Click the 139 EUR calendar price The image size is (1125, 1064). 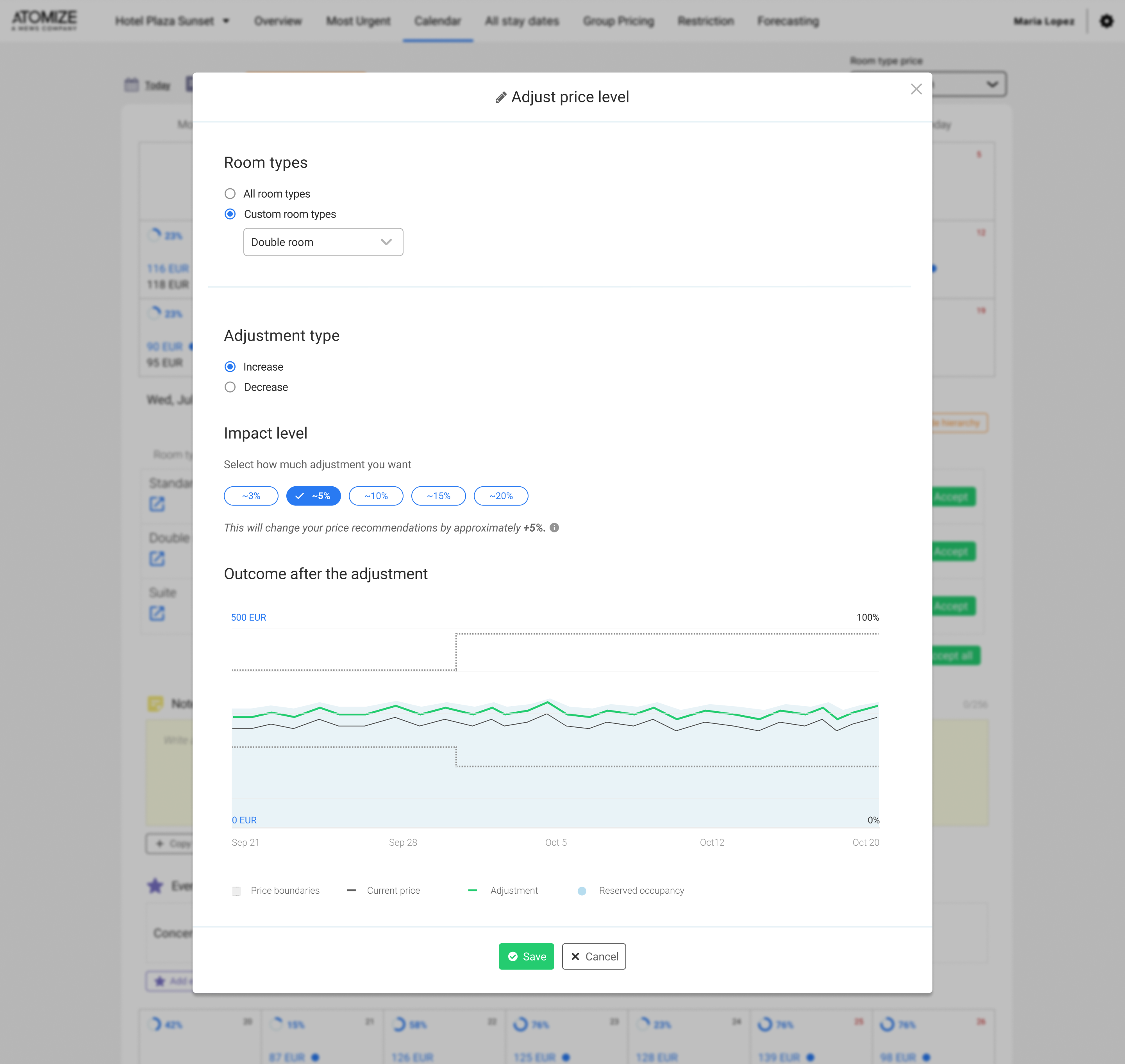coord(779,1057)
